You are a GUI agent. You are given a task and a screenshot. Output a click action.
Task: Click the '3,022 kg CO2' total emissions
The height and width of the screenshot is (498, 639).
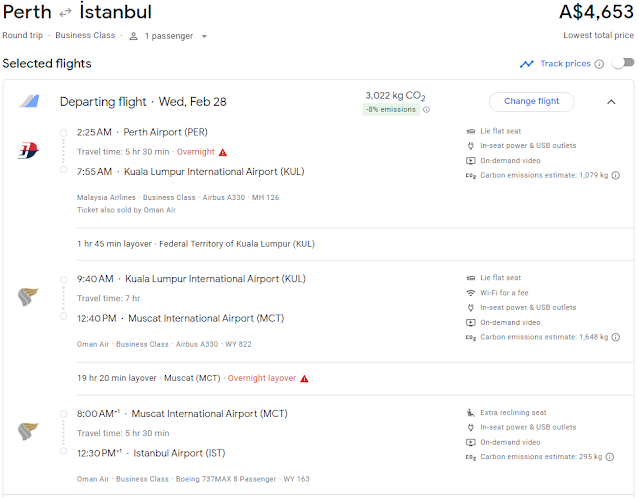(x=395, y=96)
